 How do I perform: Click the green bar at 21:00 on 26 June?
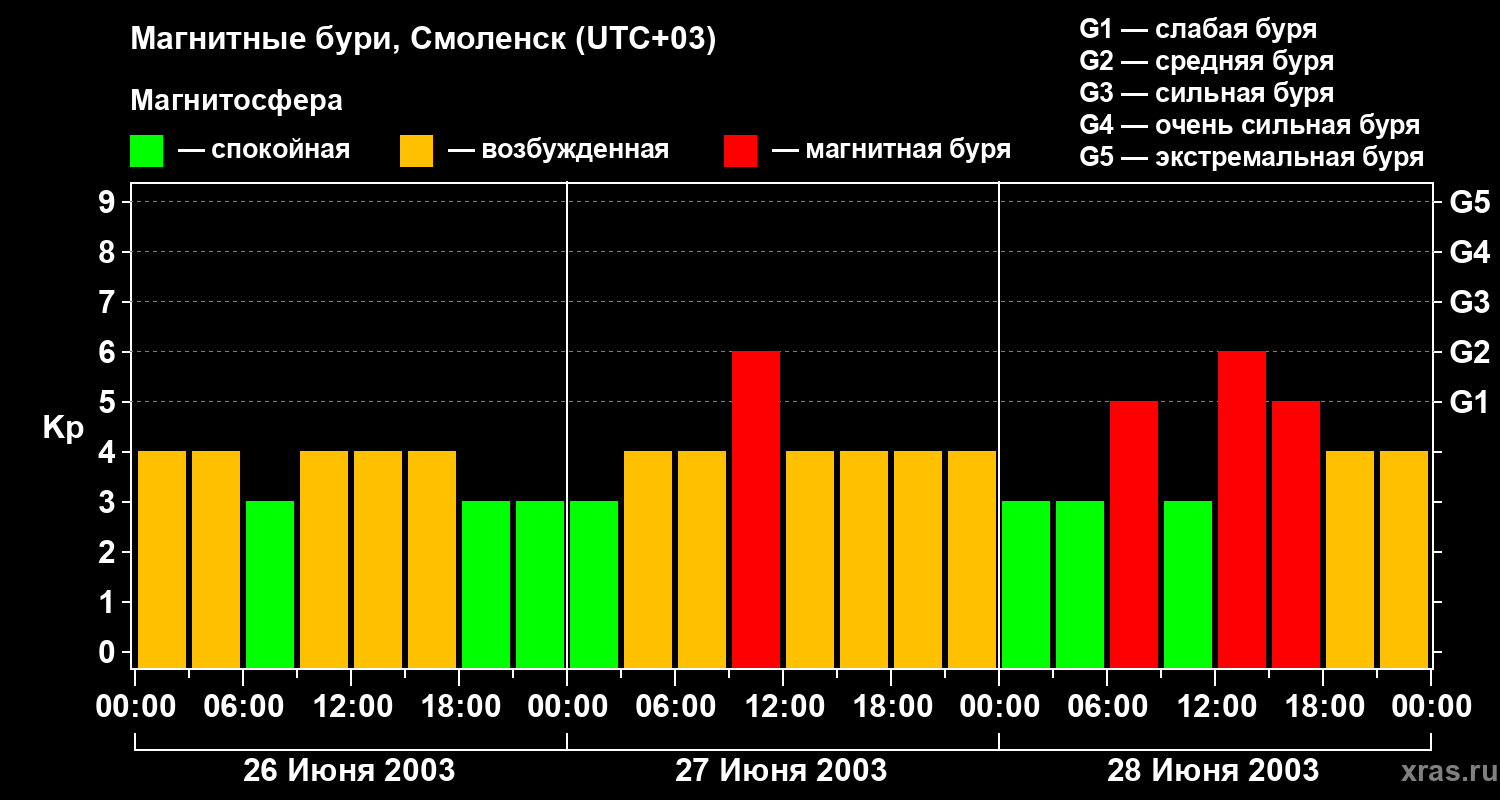tap(540, 584)
